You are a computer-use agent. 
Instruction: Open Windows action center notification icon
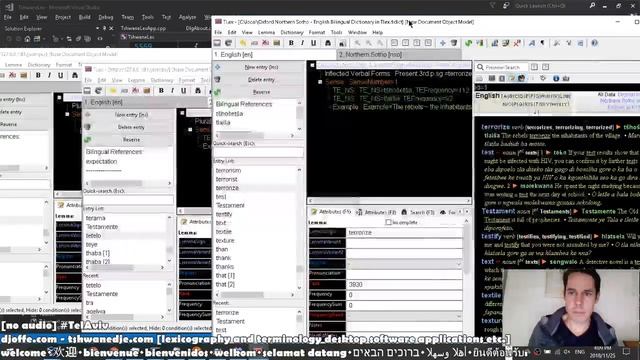coord(627,351)
